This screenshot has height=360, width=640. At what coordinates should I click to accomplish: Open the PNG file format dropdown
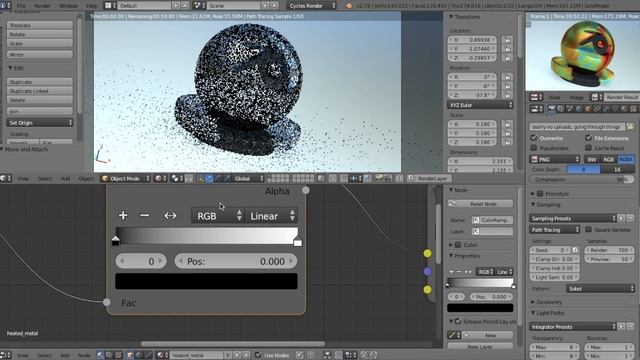tap(555, 159)
